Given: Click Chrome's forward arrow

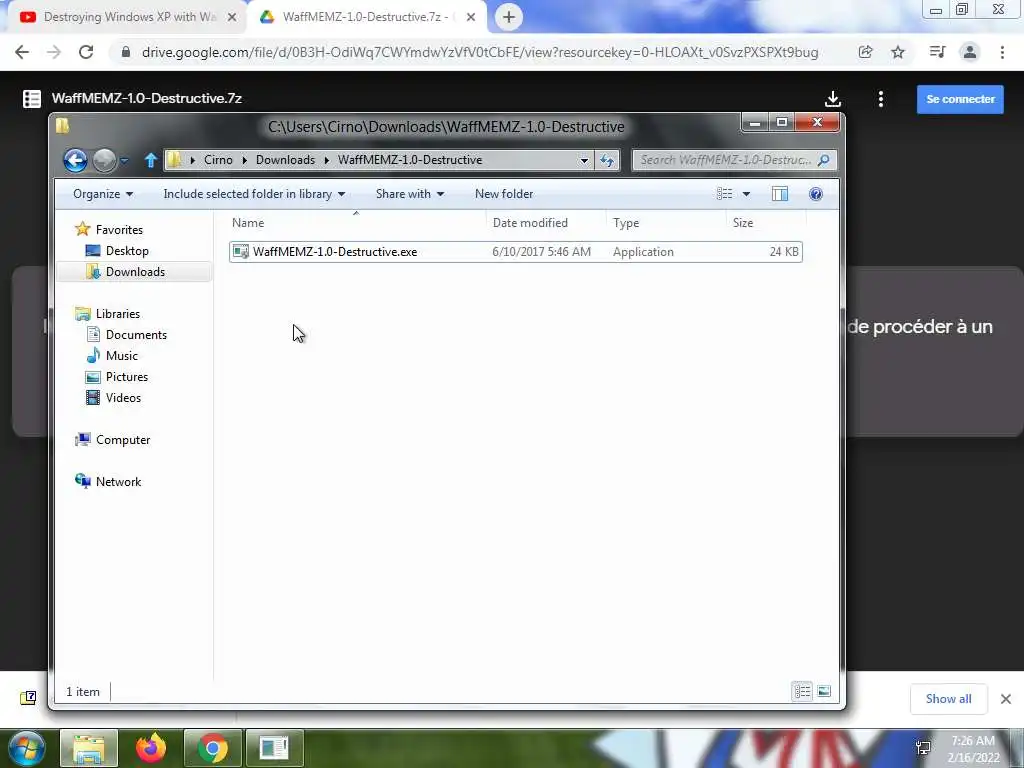Looking at the screenshot, I should 54,52.
